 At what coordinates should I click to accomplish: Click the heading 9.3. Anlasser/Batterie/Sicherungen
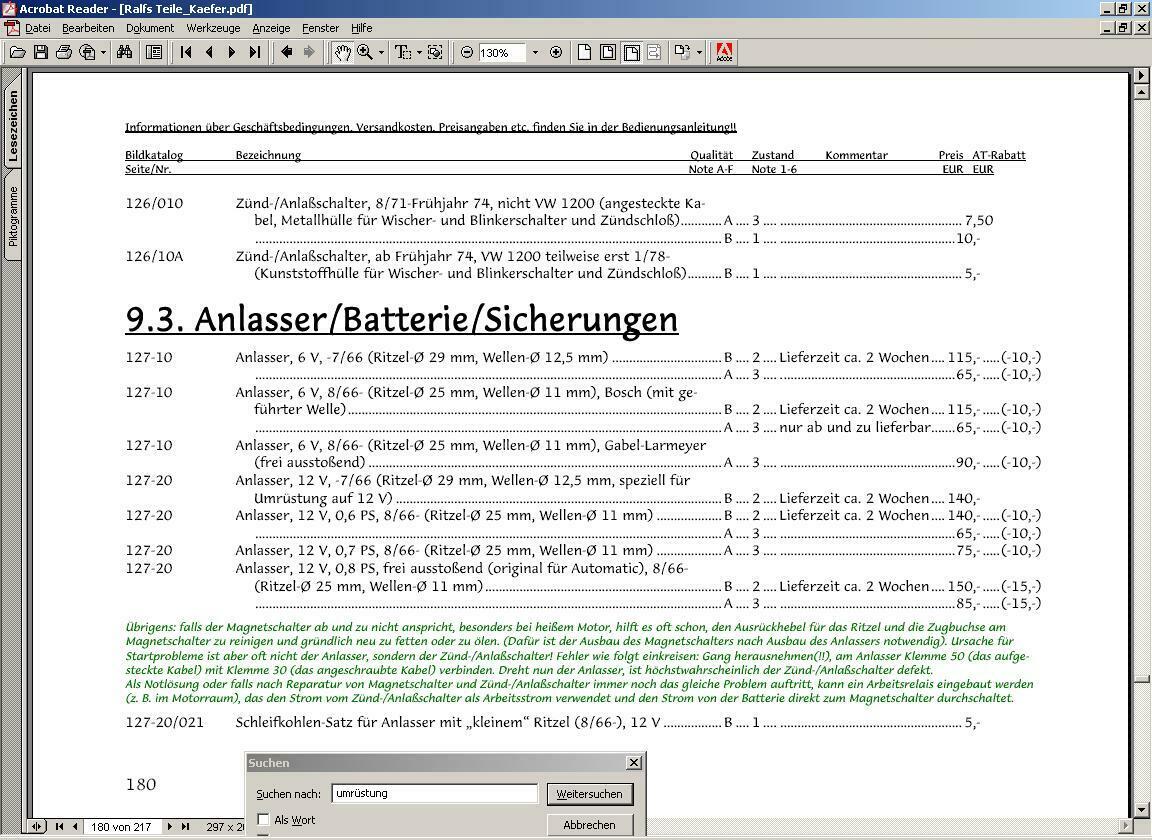tap(401, 320)
